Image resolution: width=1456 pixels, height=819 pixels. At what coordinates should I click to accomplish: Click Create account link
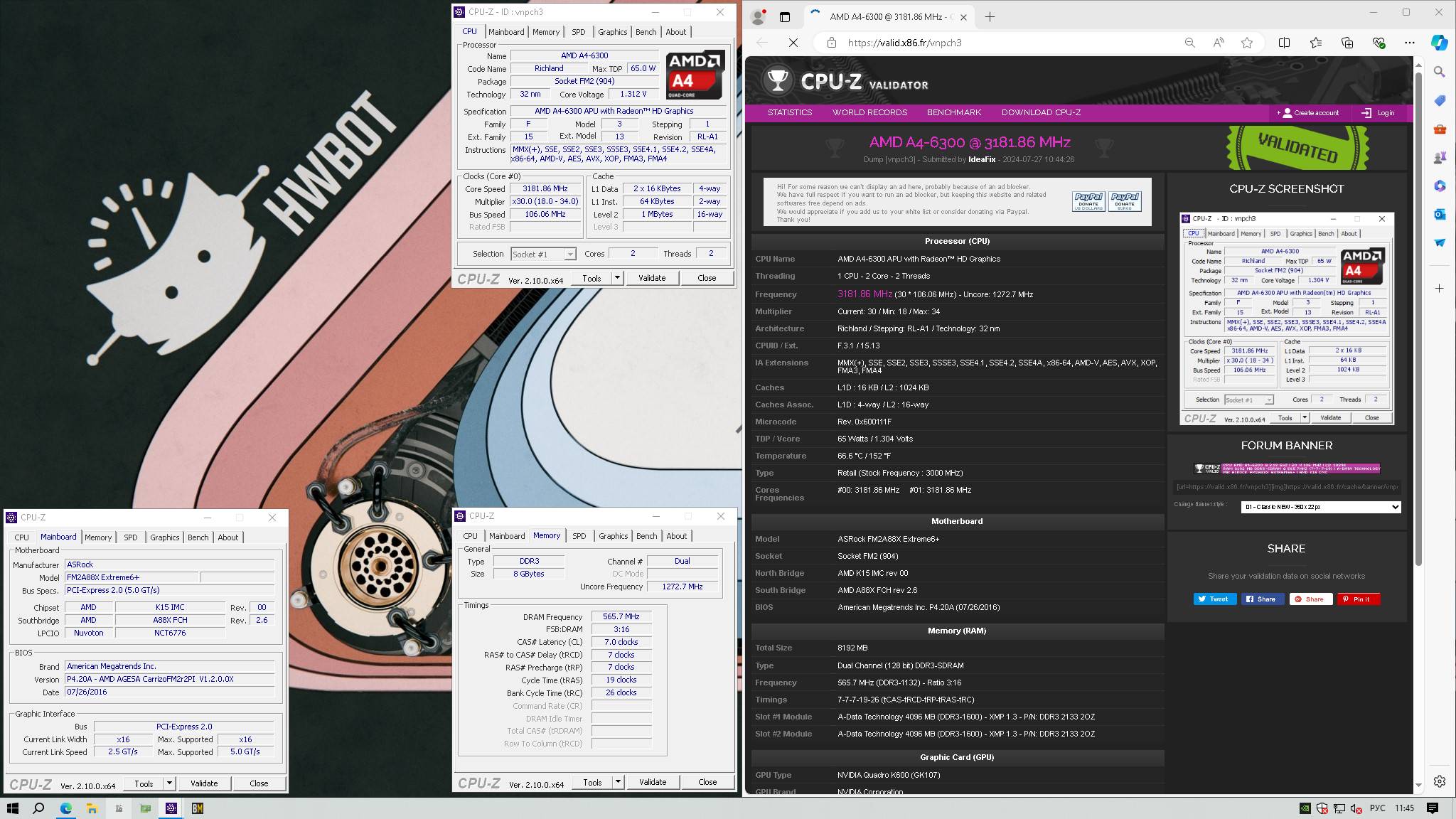1308,112
